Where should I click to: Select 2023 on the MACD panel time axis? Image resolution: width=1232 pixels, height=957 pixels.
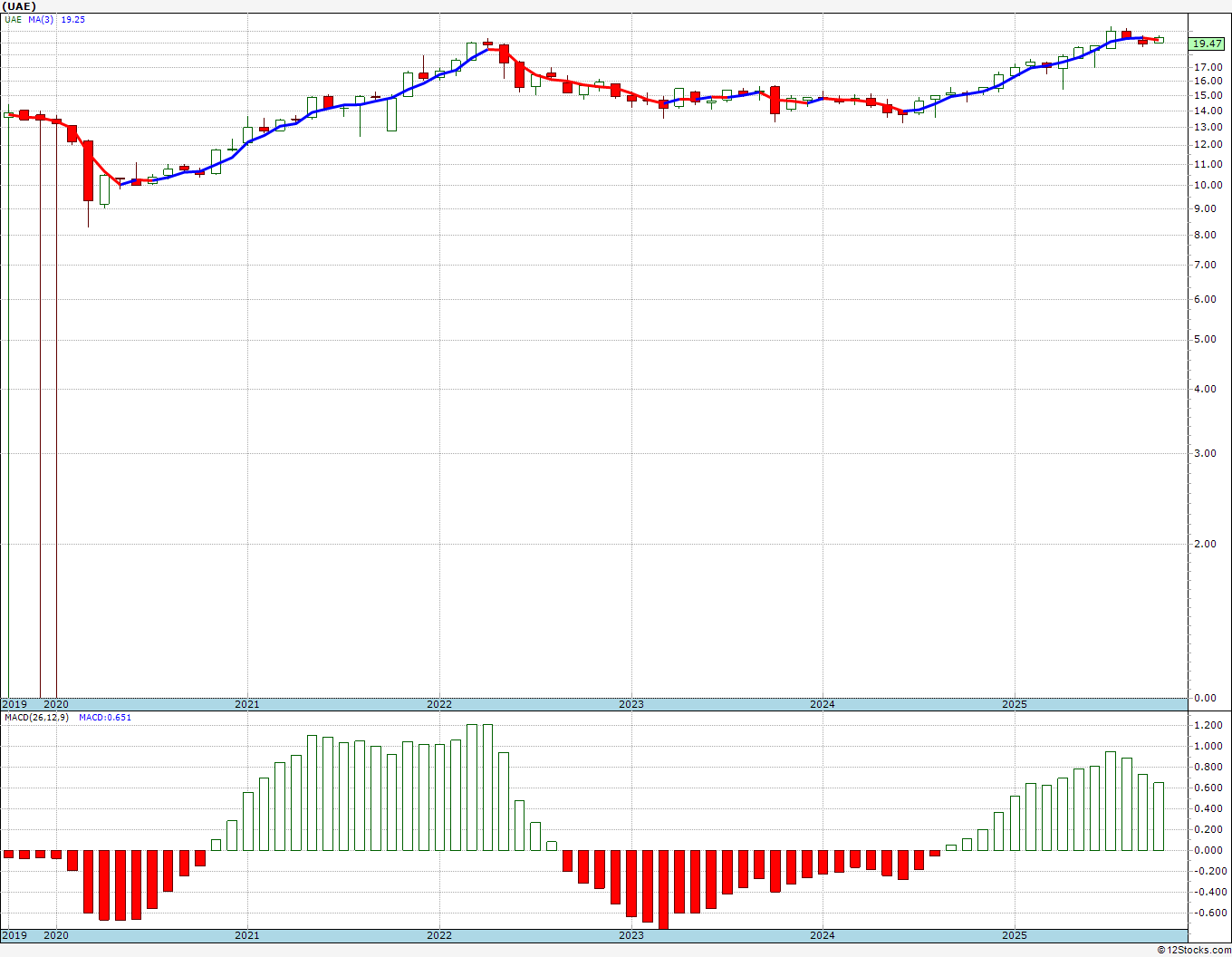pos(631,935)
